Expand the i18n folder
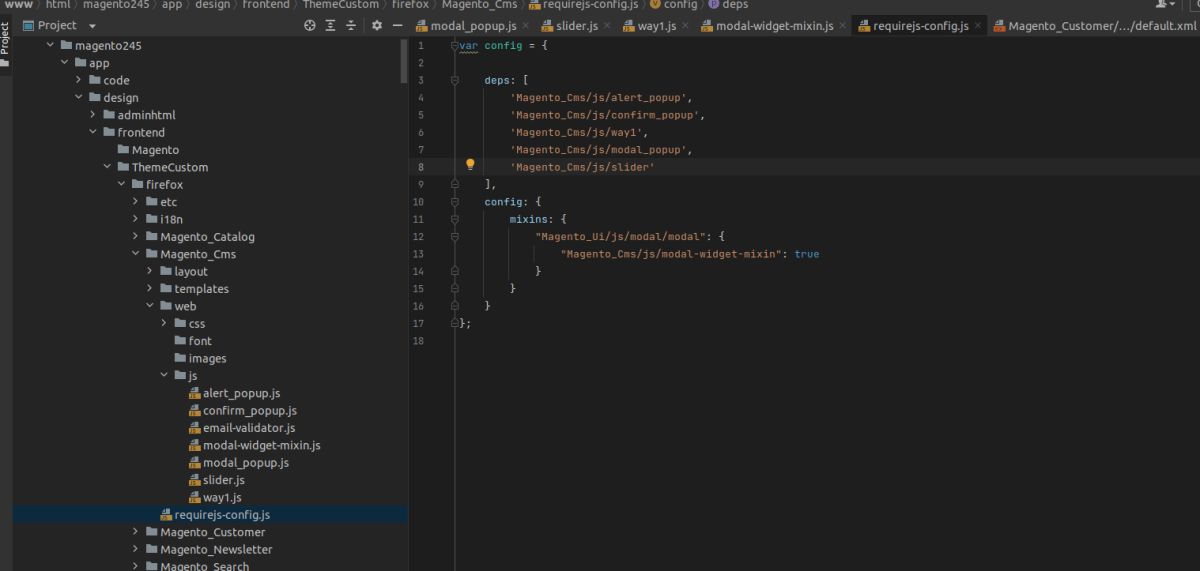The width and height of the screenshot is (1200, 571). pyautogui.click(x=136, y=219)
